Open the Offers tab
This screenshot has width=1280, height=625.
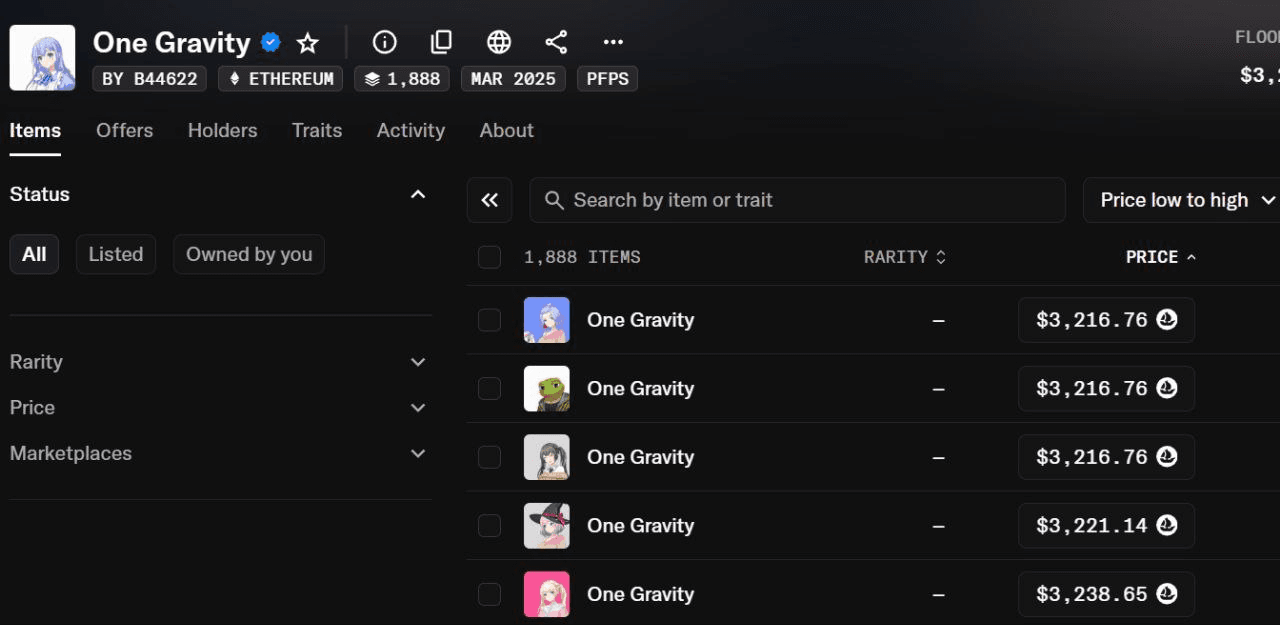[125, 131]
